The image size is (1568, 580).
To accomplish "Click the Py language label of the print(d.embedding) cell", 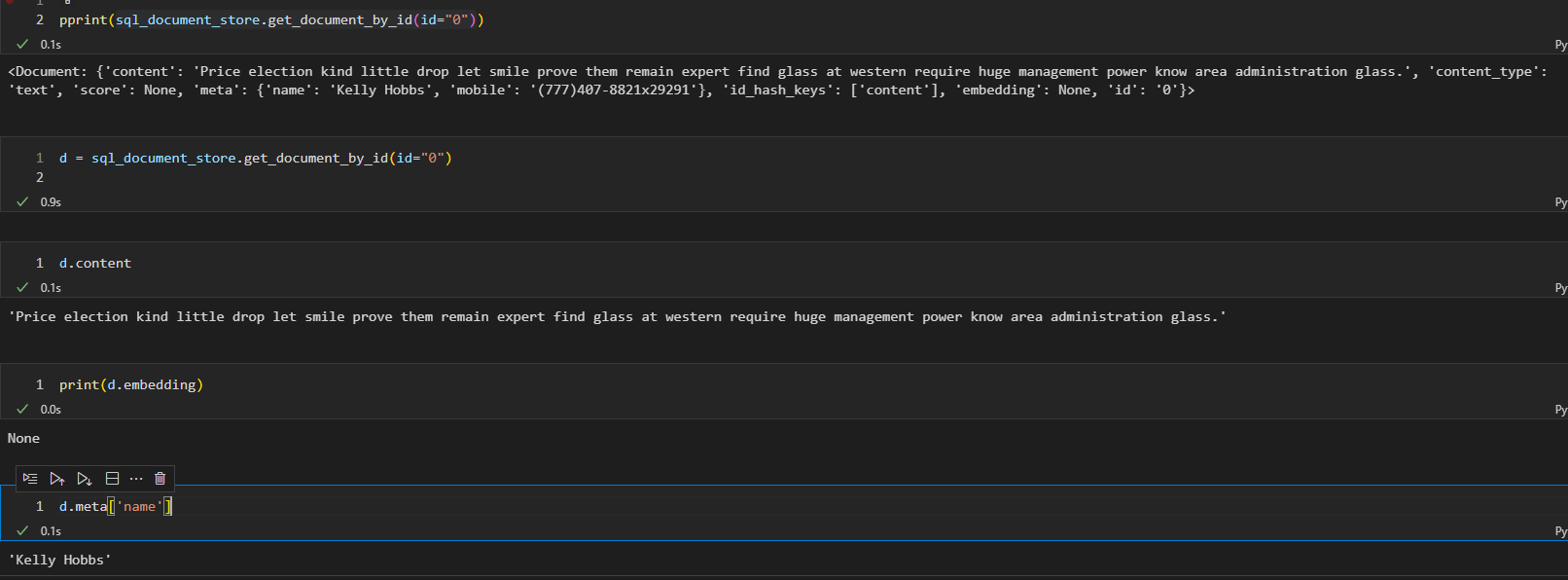I will click(x=1560, y=410).
